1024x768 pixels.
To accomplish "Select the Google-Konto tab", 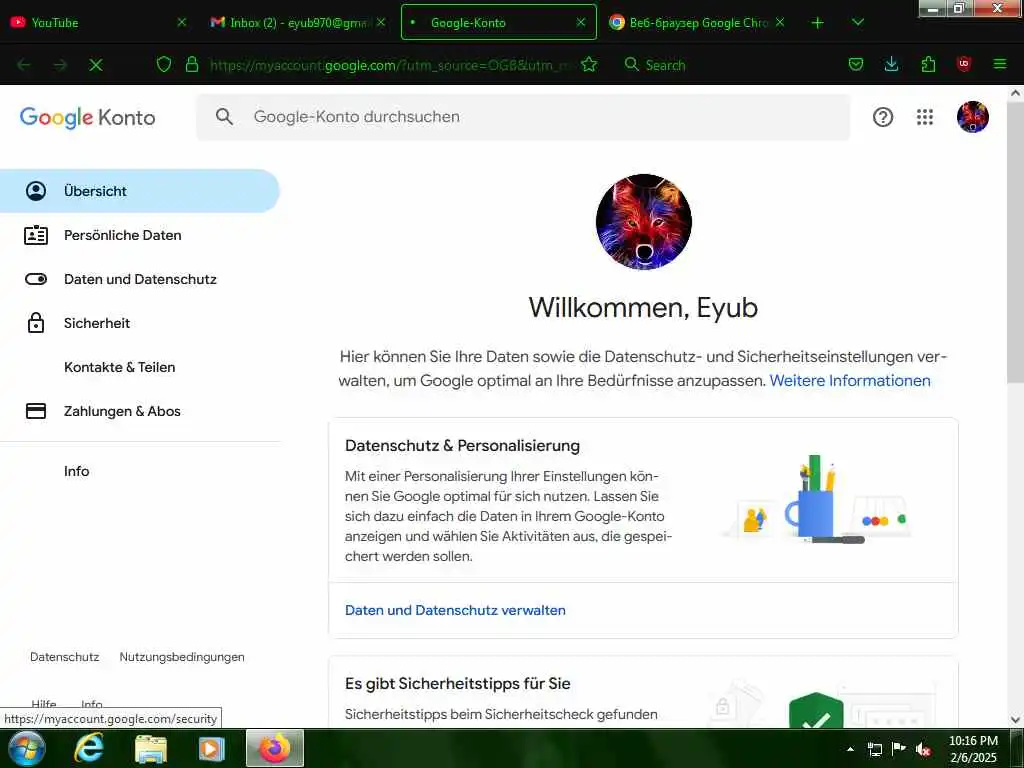I will (x=498, y=22).
